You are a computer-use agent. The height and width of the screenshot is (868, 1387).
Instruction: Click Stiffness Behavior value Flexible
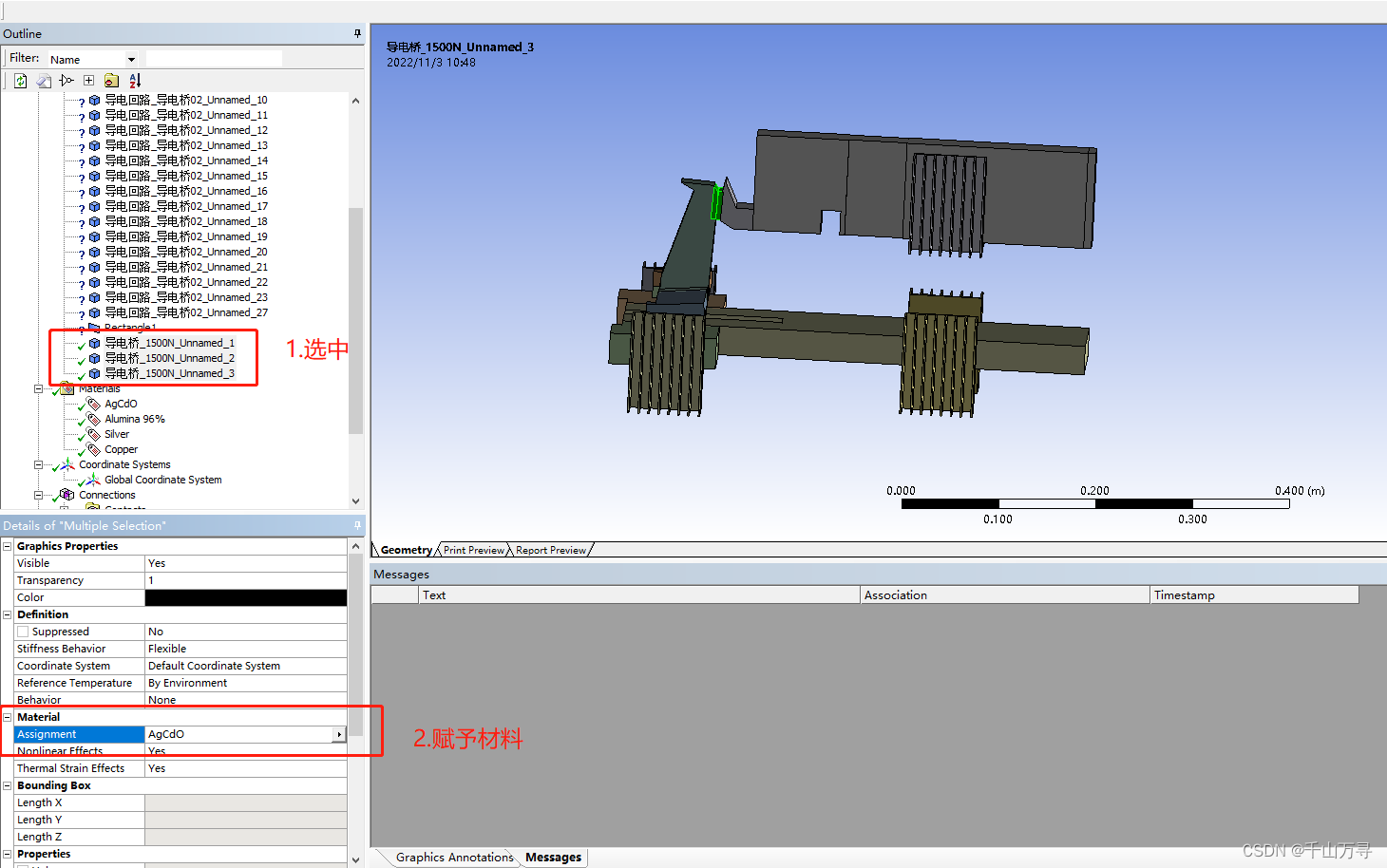(246, 649)
